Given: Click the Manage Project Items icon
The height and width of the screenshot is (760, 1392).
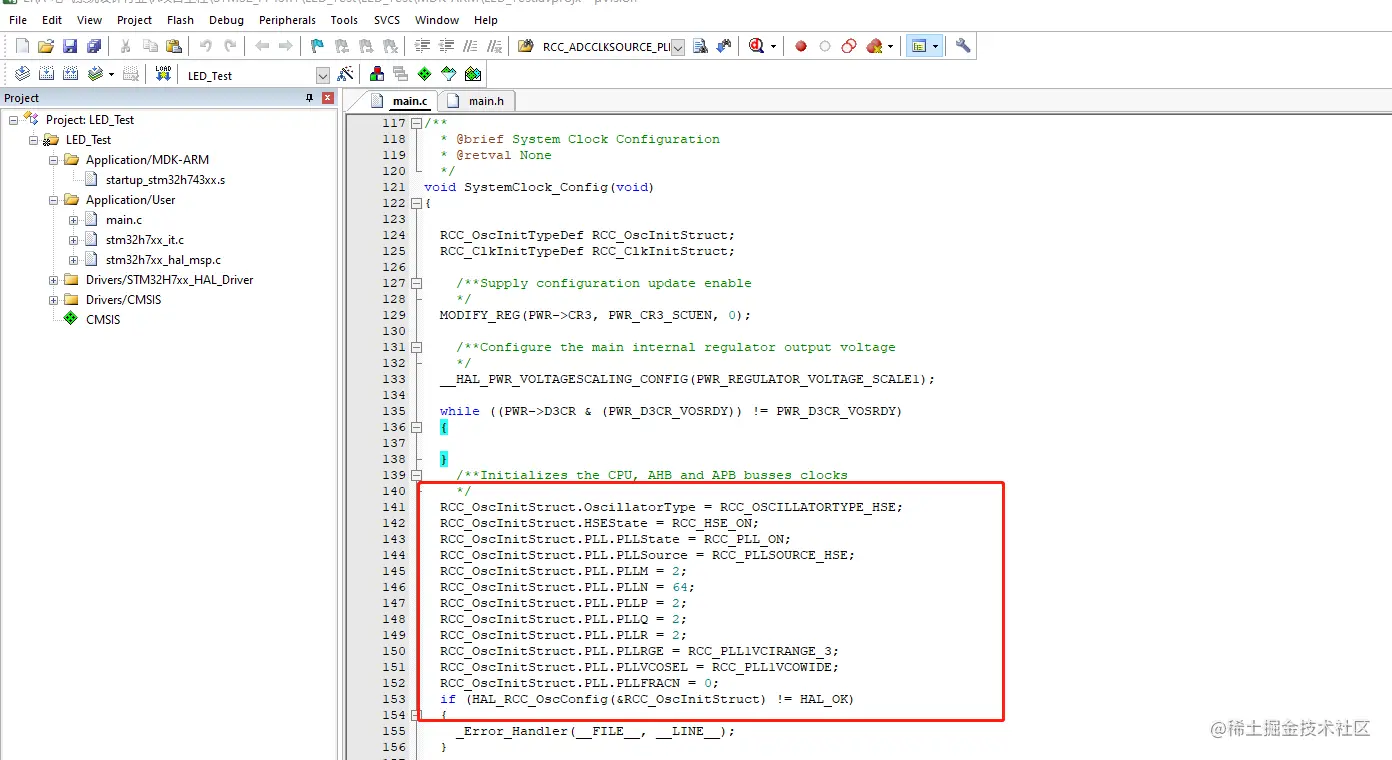Looking at the screenshot, I should [x=377, y=74].
